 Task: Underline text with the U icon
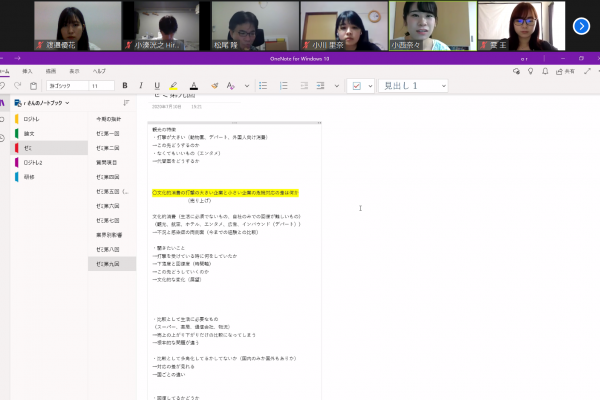tap(155, 86)
